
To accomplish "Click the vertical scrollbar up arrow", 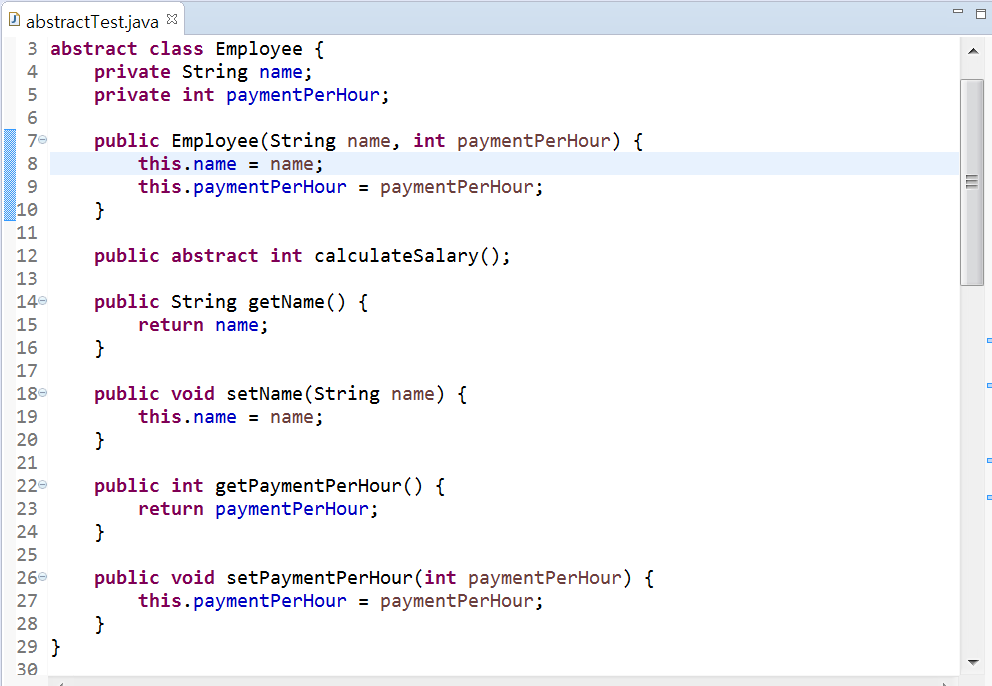I will click(x=973, y=51).
